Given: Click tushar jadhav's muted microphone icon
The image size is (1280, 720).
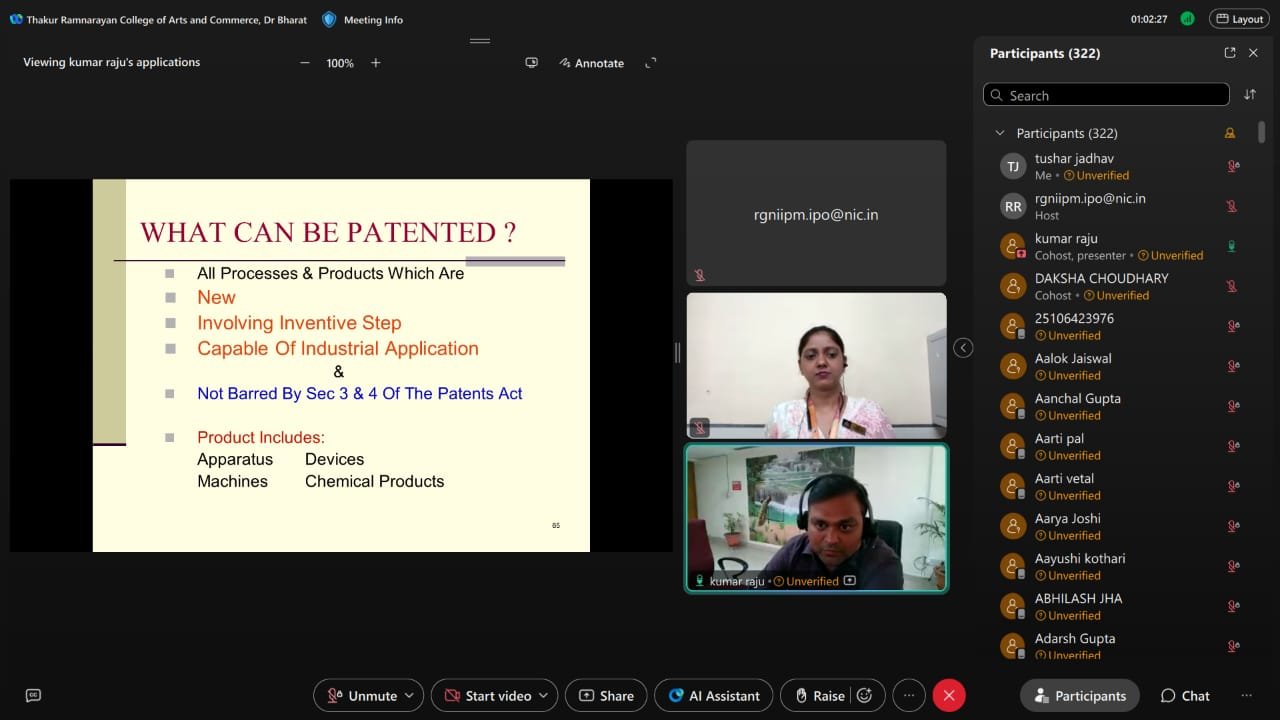Looking at the screenshot, I should [1233, 167].
